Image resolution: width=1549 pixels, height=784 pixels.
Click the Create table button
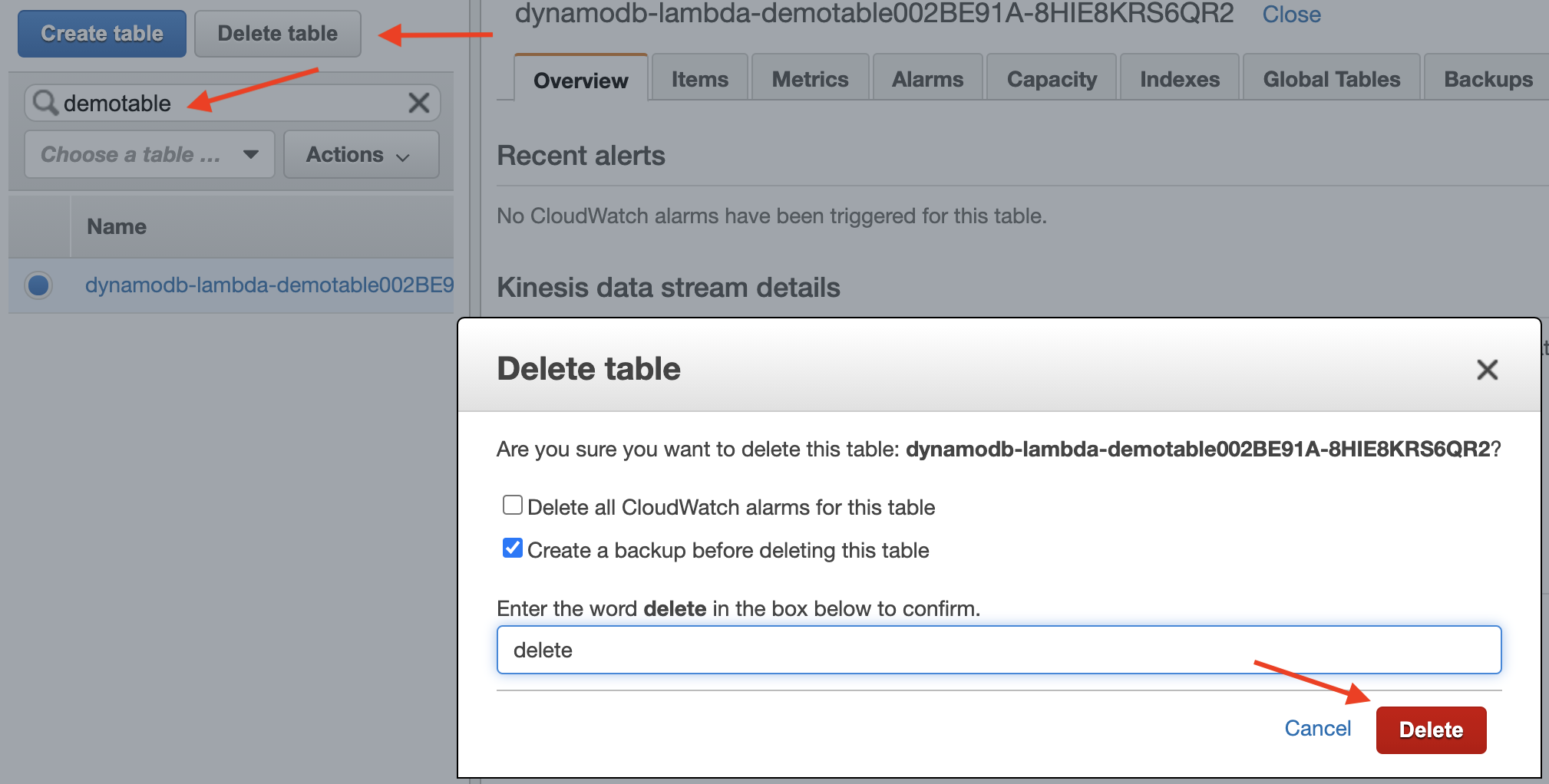coord(101,33)
